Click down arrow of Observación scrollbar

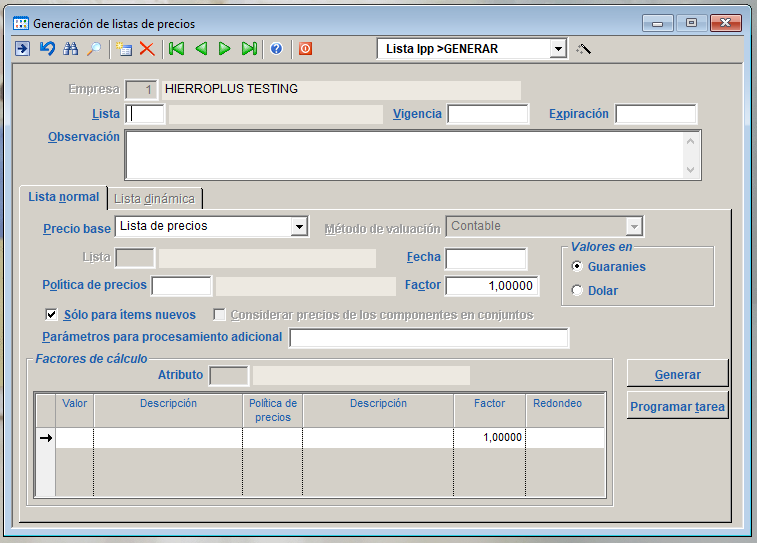(690, 171)
